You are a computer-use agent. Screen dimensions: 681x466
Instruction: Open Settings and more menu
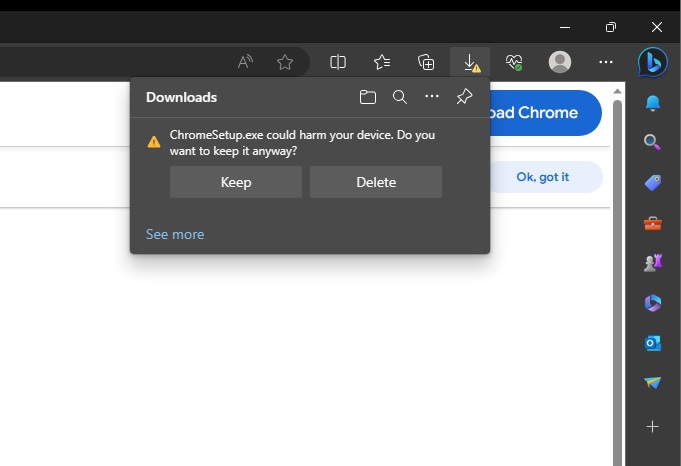point(605,62)
